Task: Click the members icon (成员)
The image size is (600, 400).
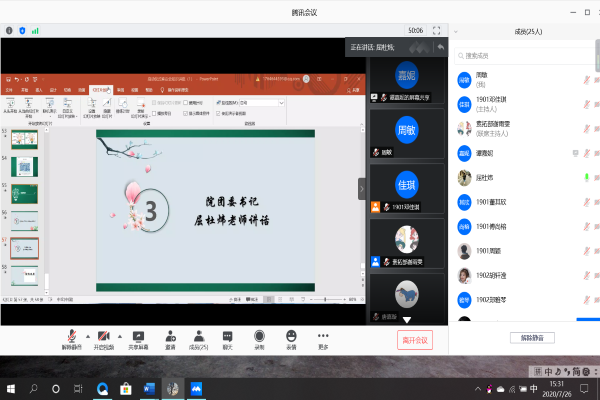Action: pyautogui.click(x=200, y=337)
